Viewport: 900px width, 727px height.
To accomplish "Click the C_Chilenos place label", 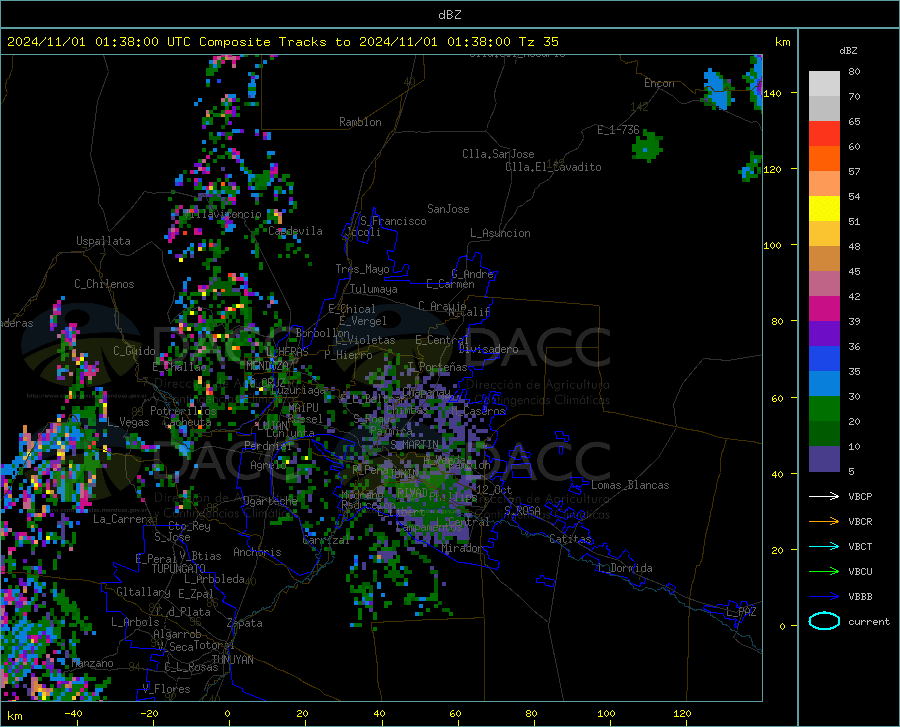I will tap(104, 284).
